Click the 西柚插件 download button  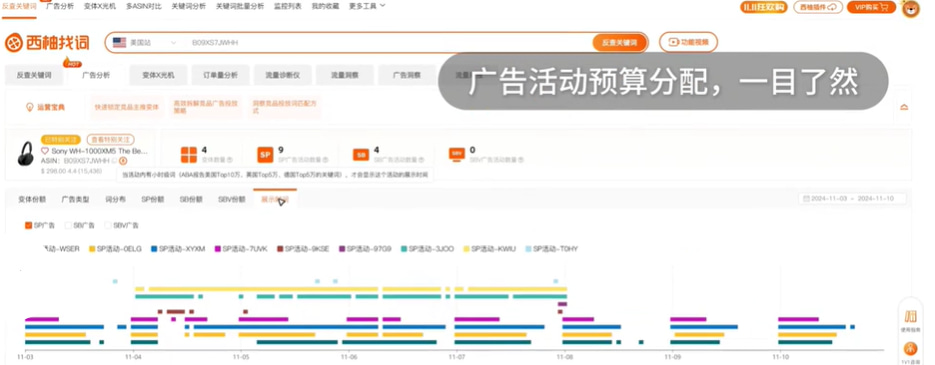coord(818,7)
